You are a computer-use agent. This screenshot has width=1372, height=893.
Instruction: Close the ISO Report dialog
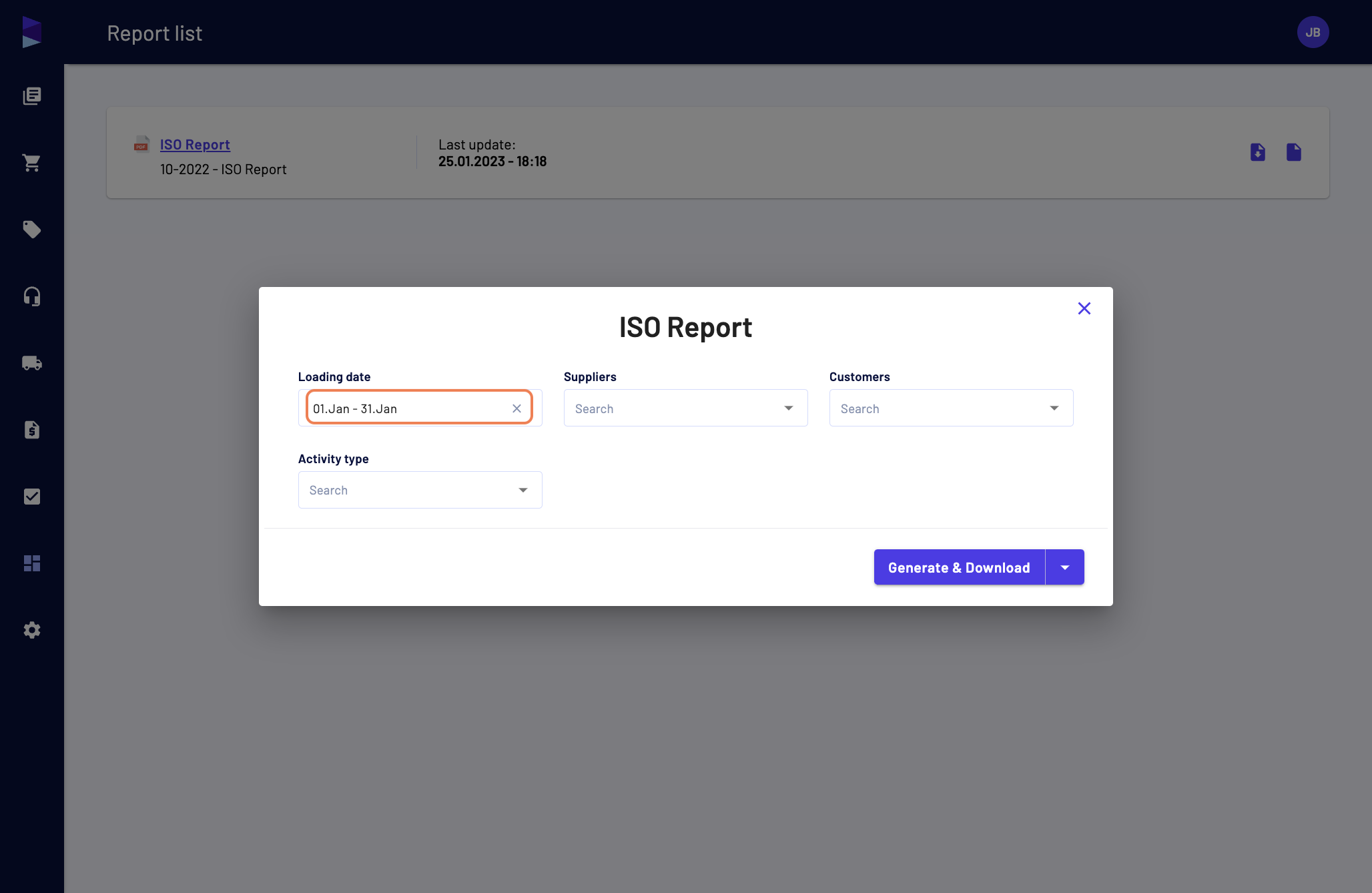tap(1084, 308)
